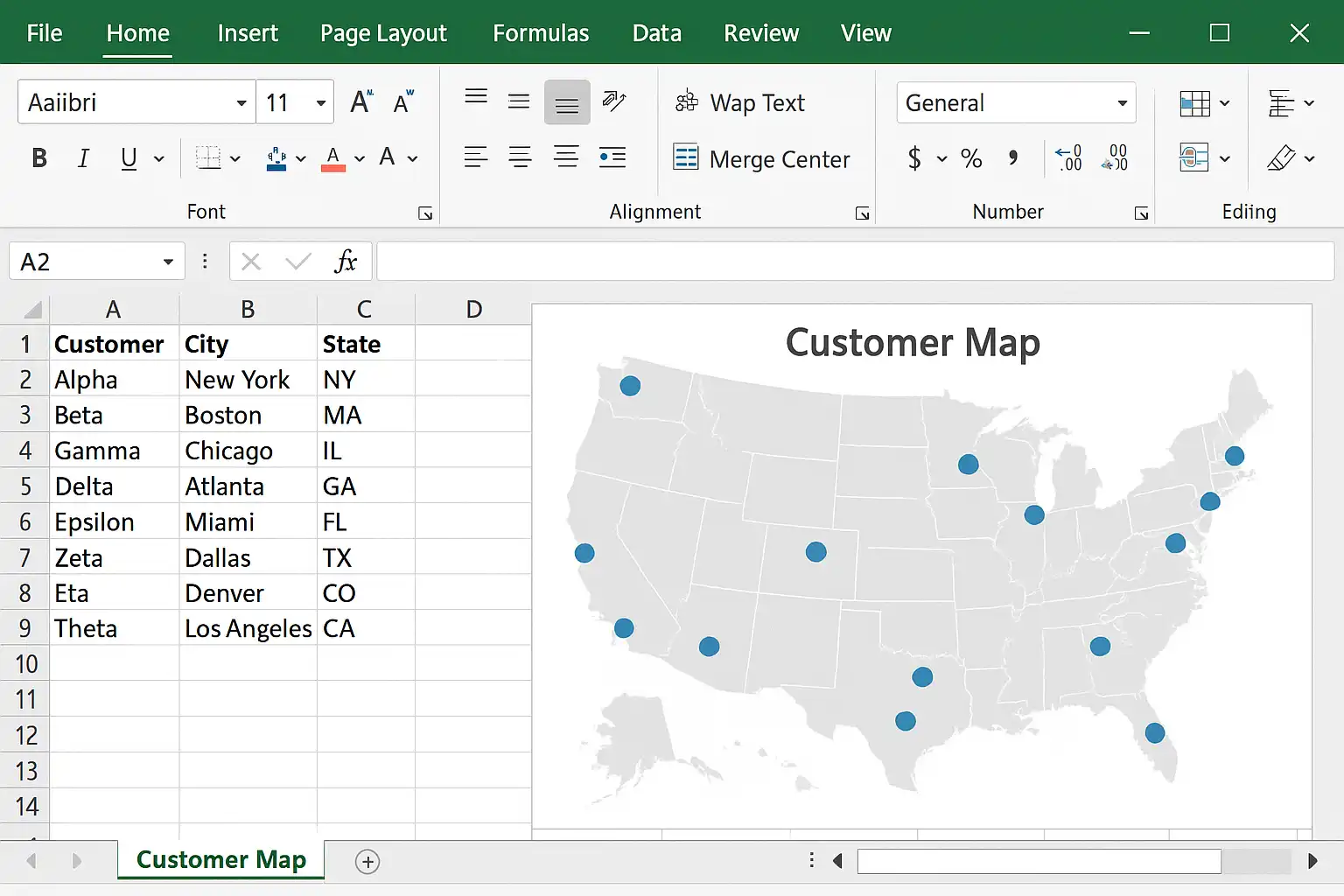This screenshot has height=896, width=1344.
Task: Open the Formulas ribbon tab
Action: pos(541,33)
